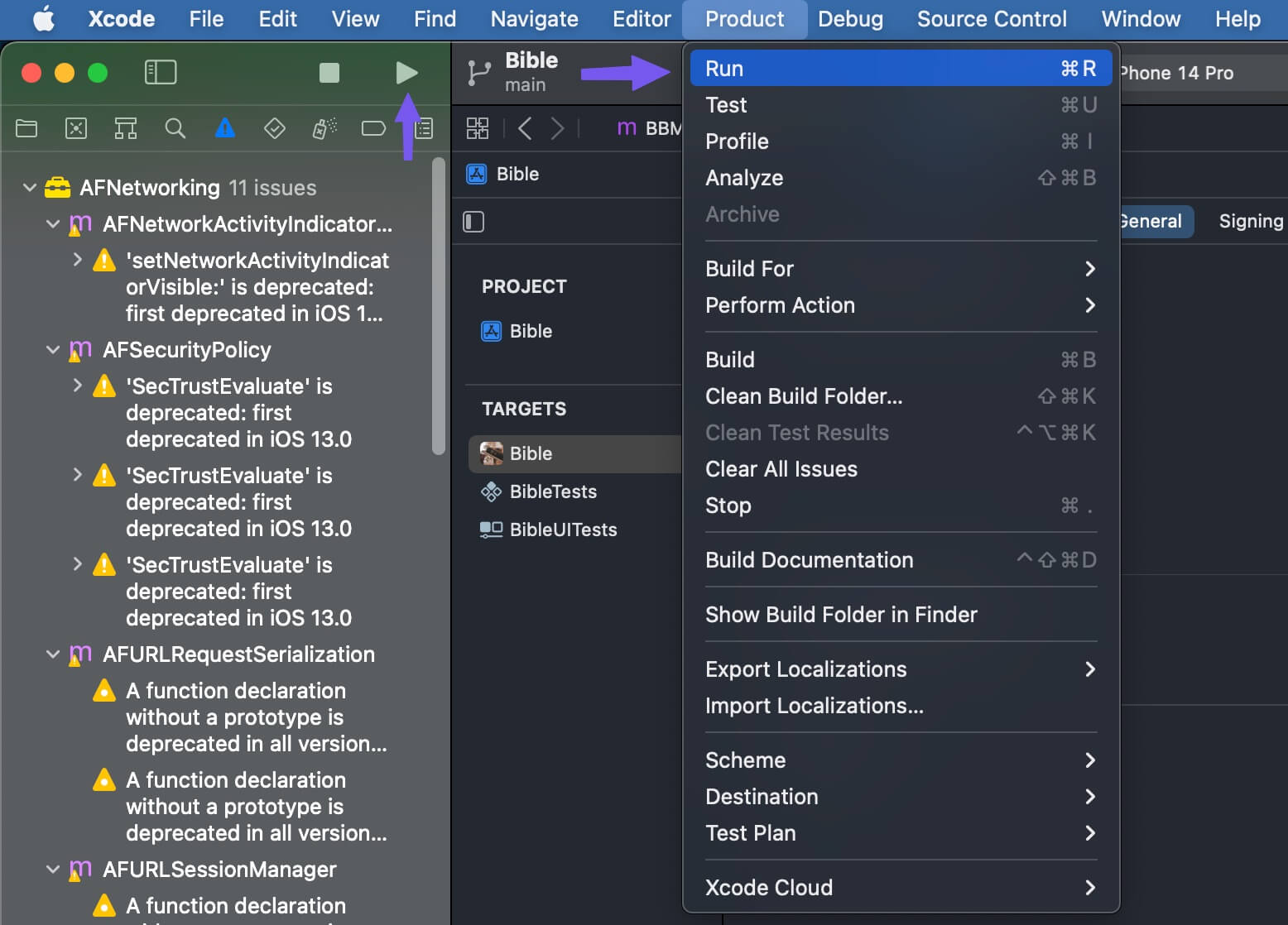
Task: Choose Run from the Product menu
Action: coord(901,69)
